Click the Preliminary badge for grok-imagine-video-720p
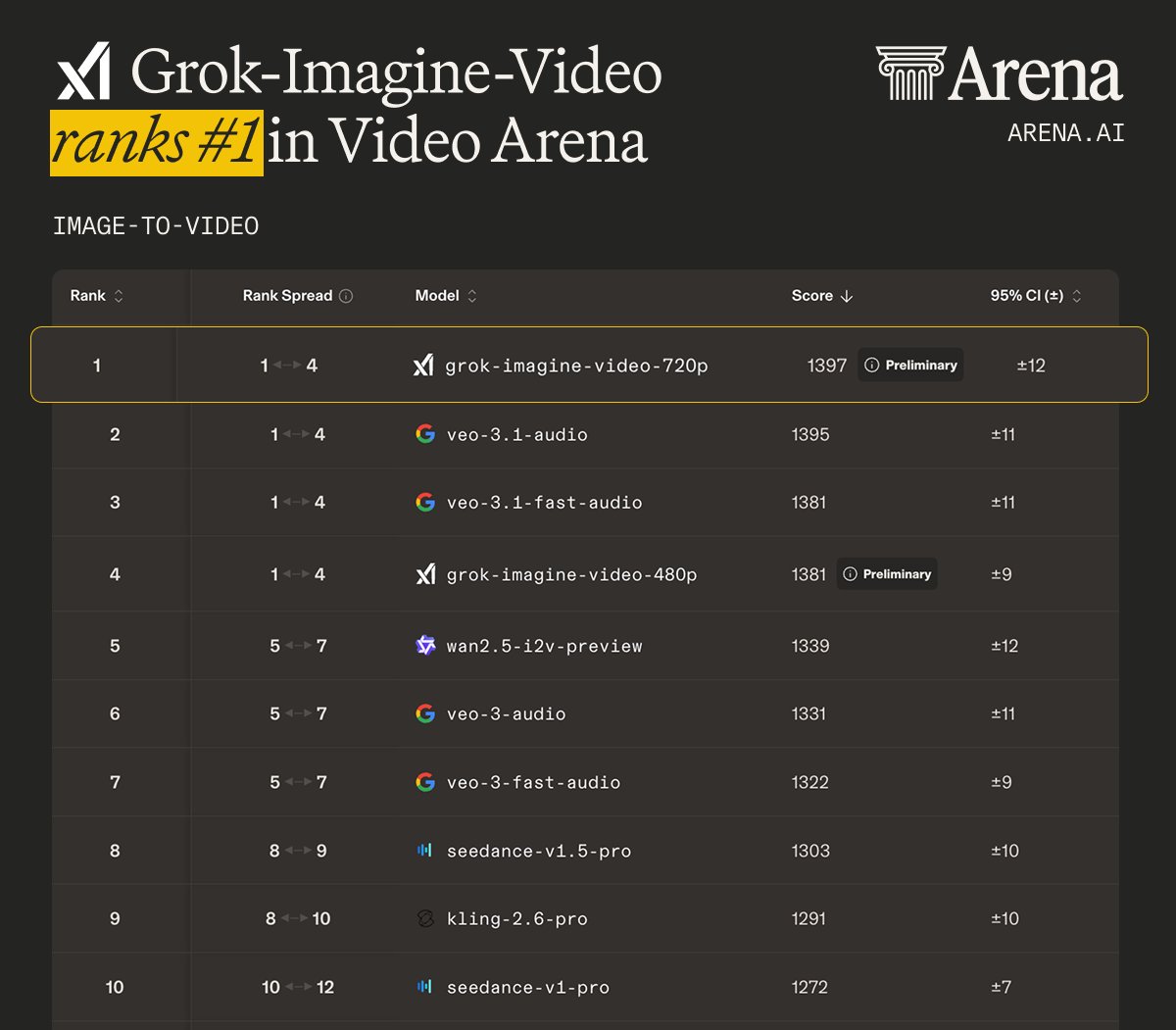The image size is (1176, 1030). (x=910, y=365)
